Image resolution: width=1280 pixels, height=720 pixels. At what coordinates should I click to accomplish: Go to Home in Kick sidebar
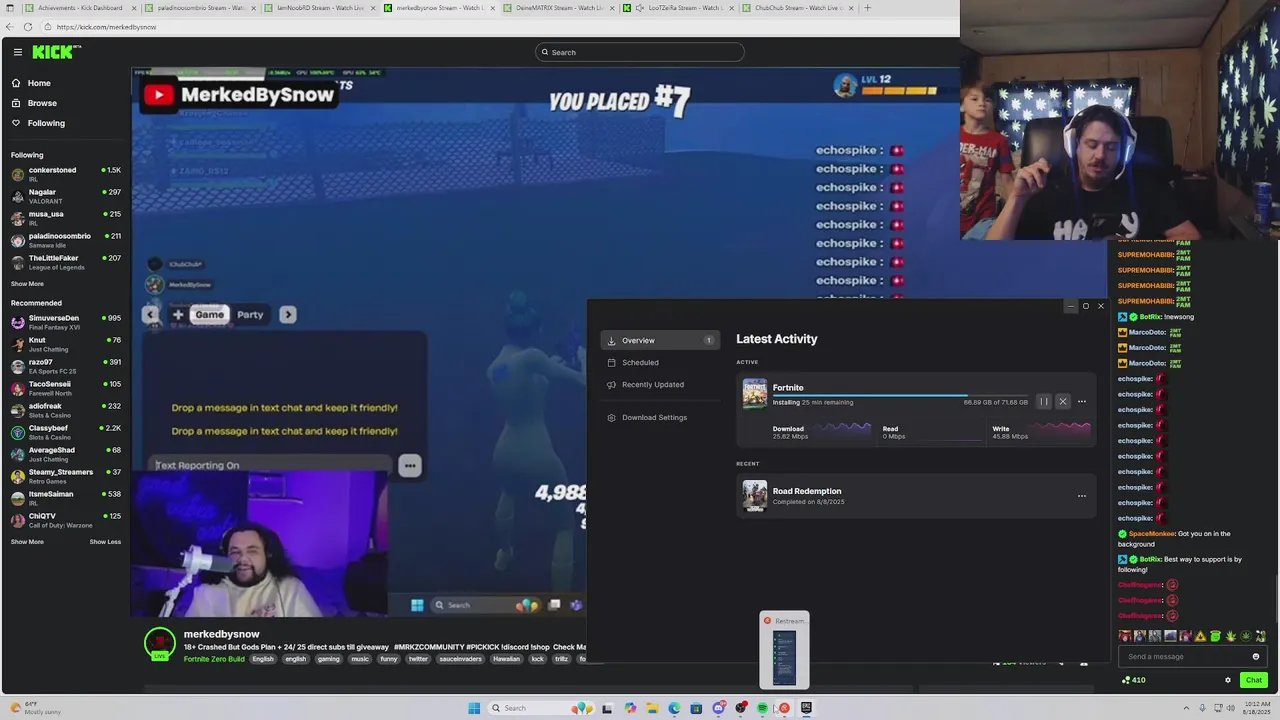point(39,83)
